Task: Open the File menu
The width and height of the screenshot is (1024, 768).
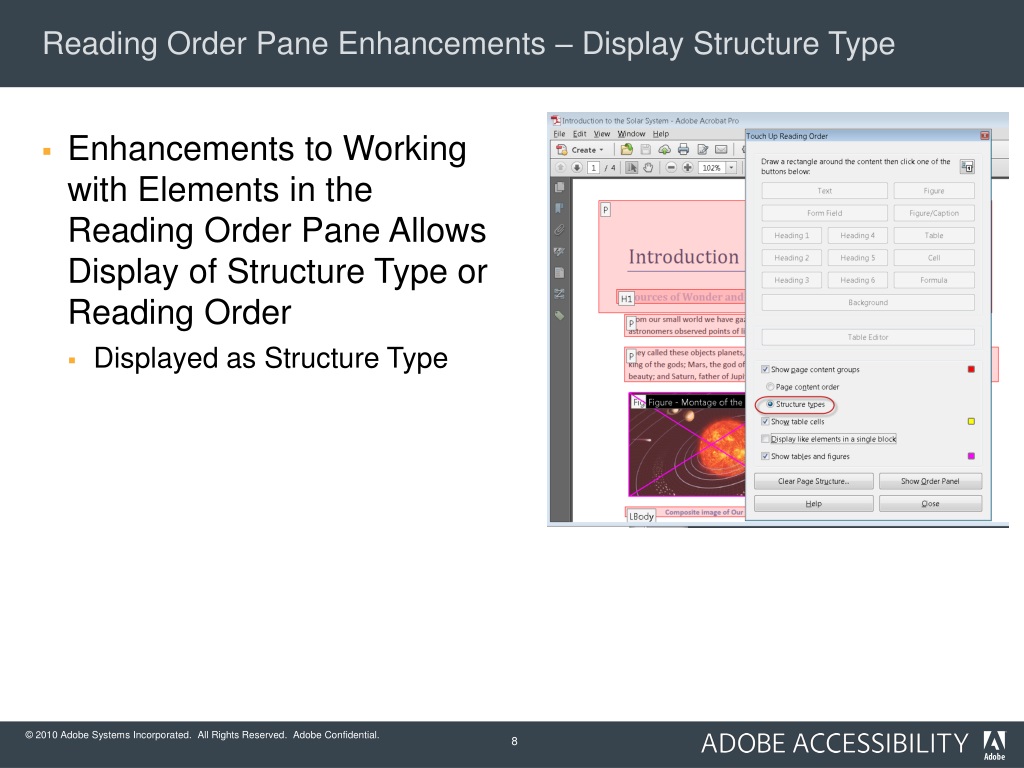Action: 560,134
